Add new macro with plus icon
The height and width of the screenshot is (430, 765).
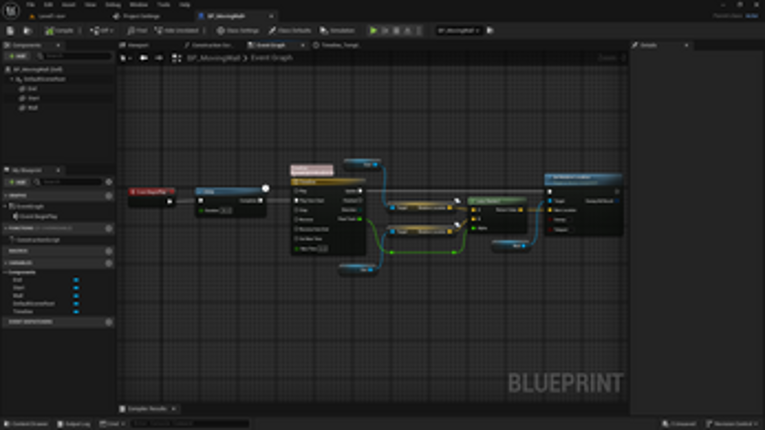(109, 251)
